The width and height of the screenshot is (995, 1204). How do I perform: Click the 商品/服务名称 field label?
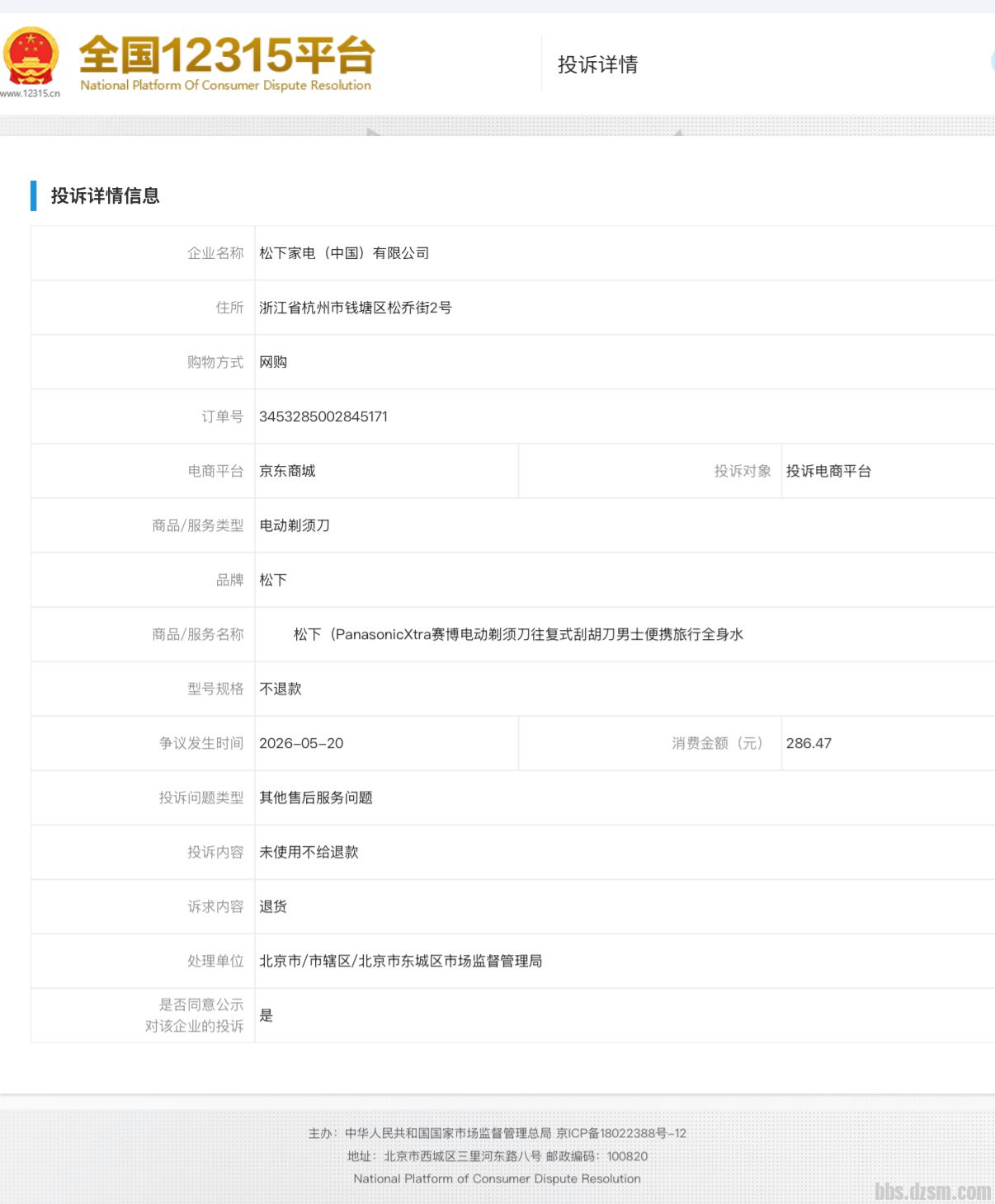pyautogui.click(x=198, y=634)
